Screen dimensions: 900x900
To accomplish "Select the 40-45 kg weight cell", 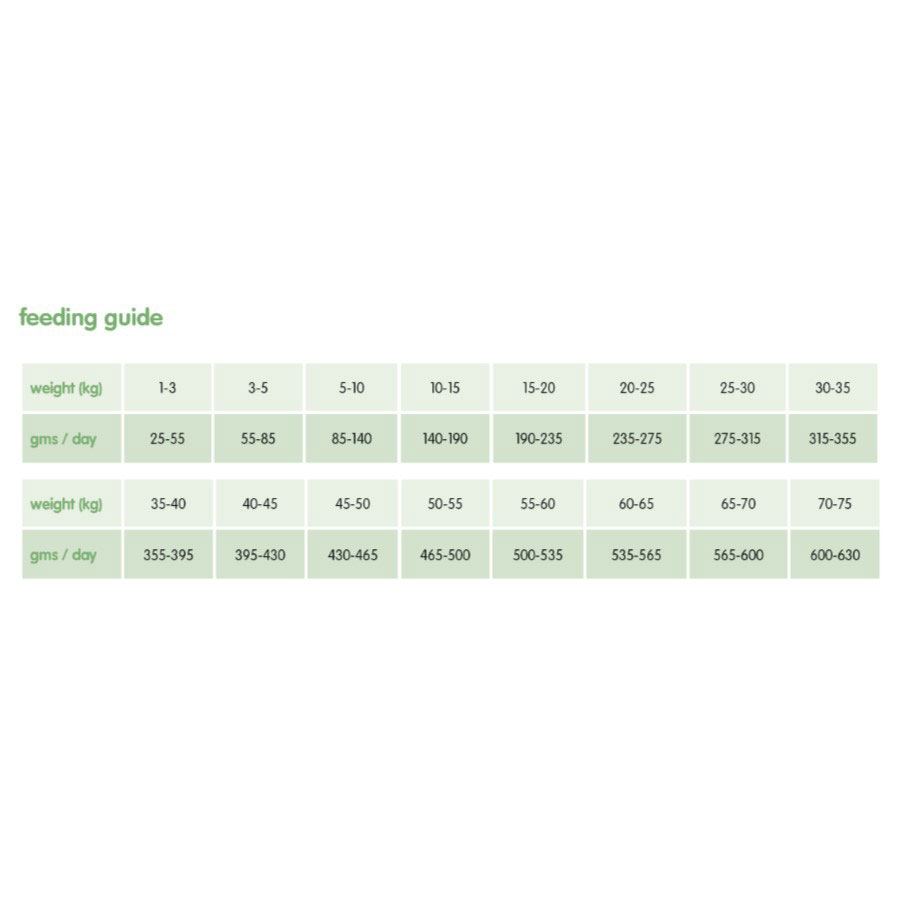I will (259, 504).
